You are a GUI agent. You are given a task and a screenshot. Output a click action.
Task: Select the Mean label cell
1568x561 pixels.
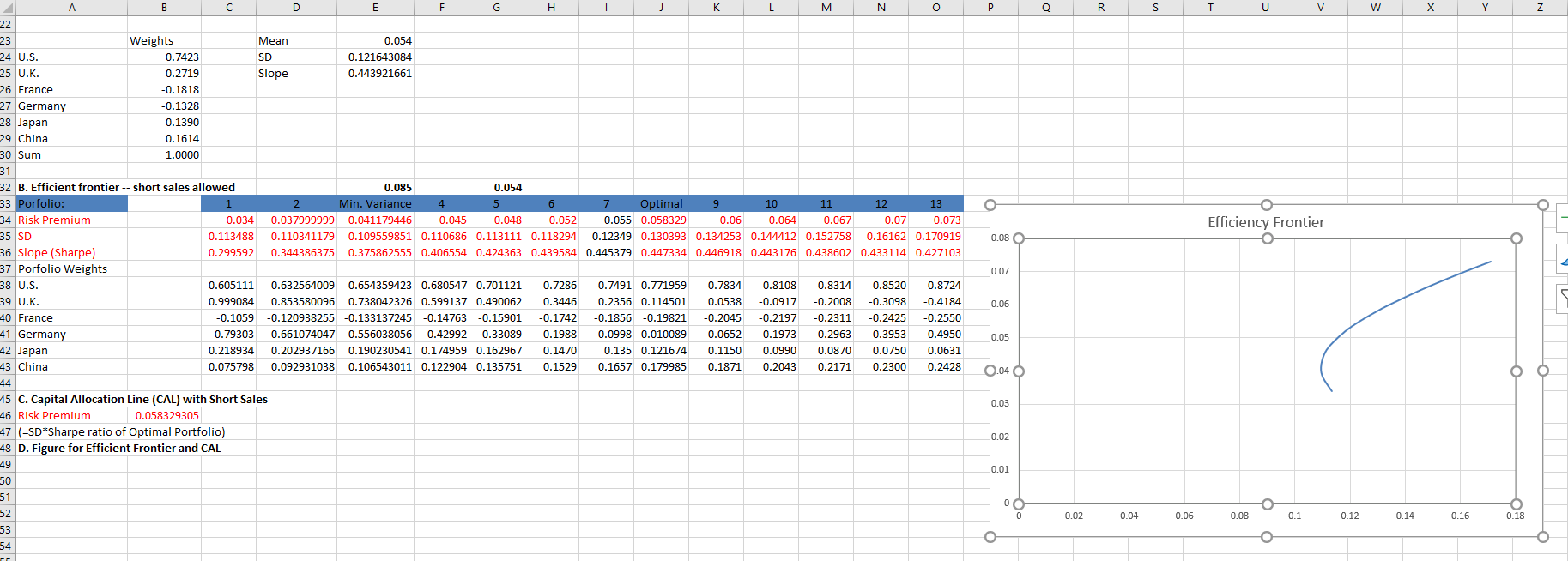click(x=296, y=40)
